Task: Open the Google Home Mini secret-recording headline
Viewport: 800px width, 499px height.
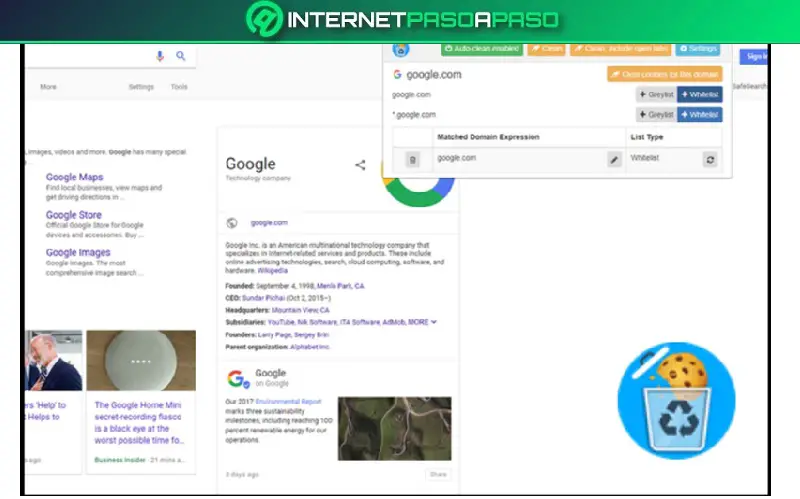Action: click(139, 422)
